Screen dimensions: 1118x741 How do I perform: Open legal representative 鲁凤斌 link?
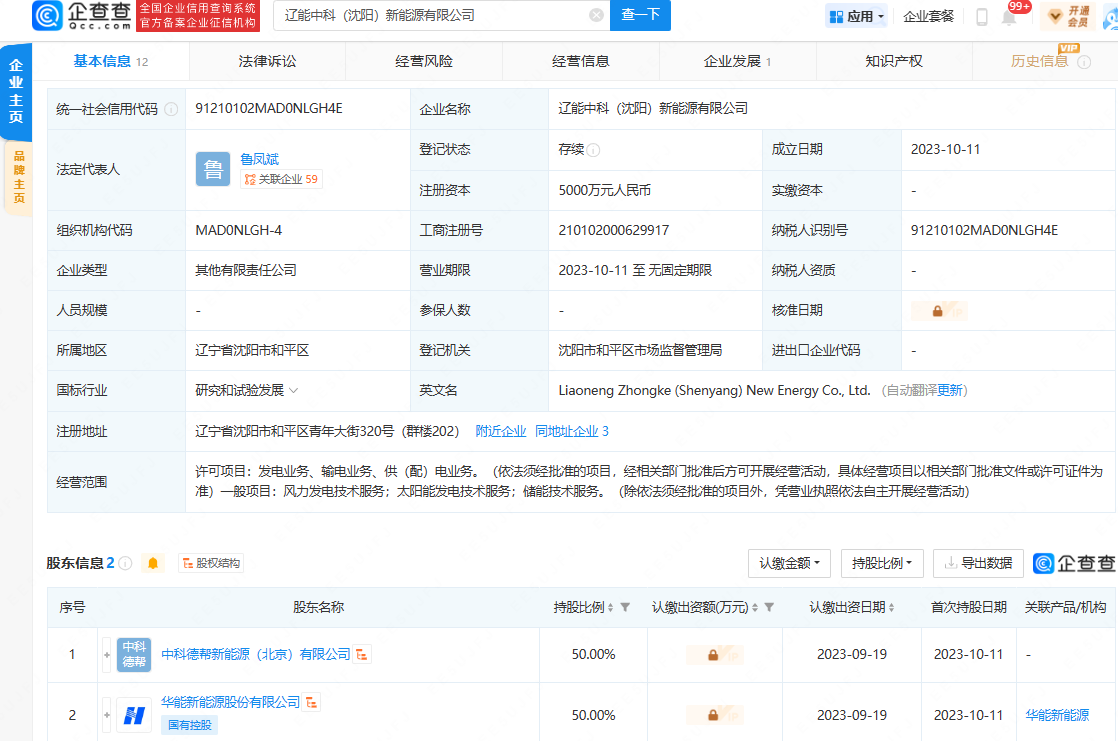(x=259, y=158)
